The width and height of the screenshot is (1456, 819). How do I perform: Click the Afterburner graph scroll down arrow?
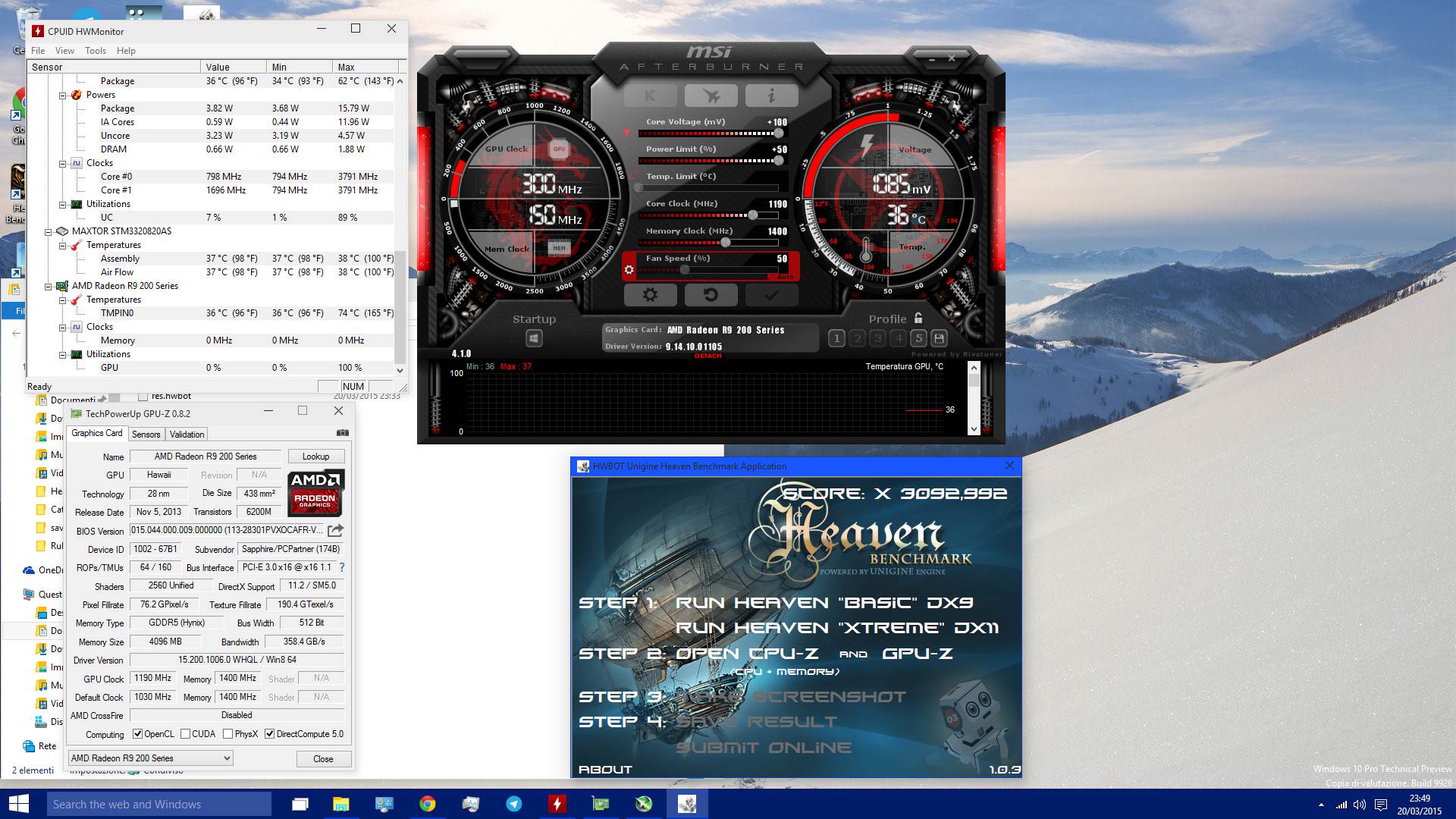pos(974,429)
